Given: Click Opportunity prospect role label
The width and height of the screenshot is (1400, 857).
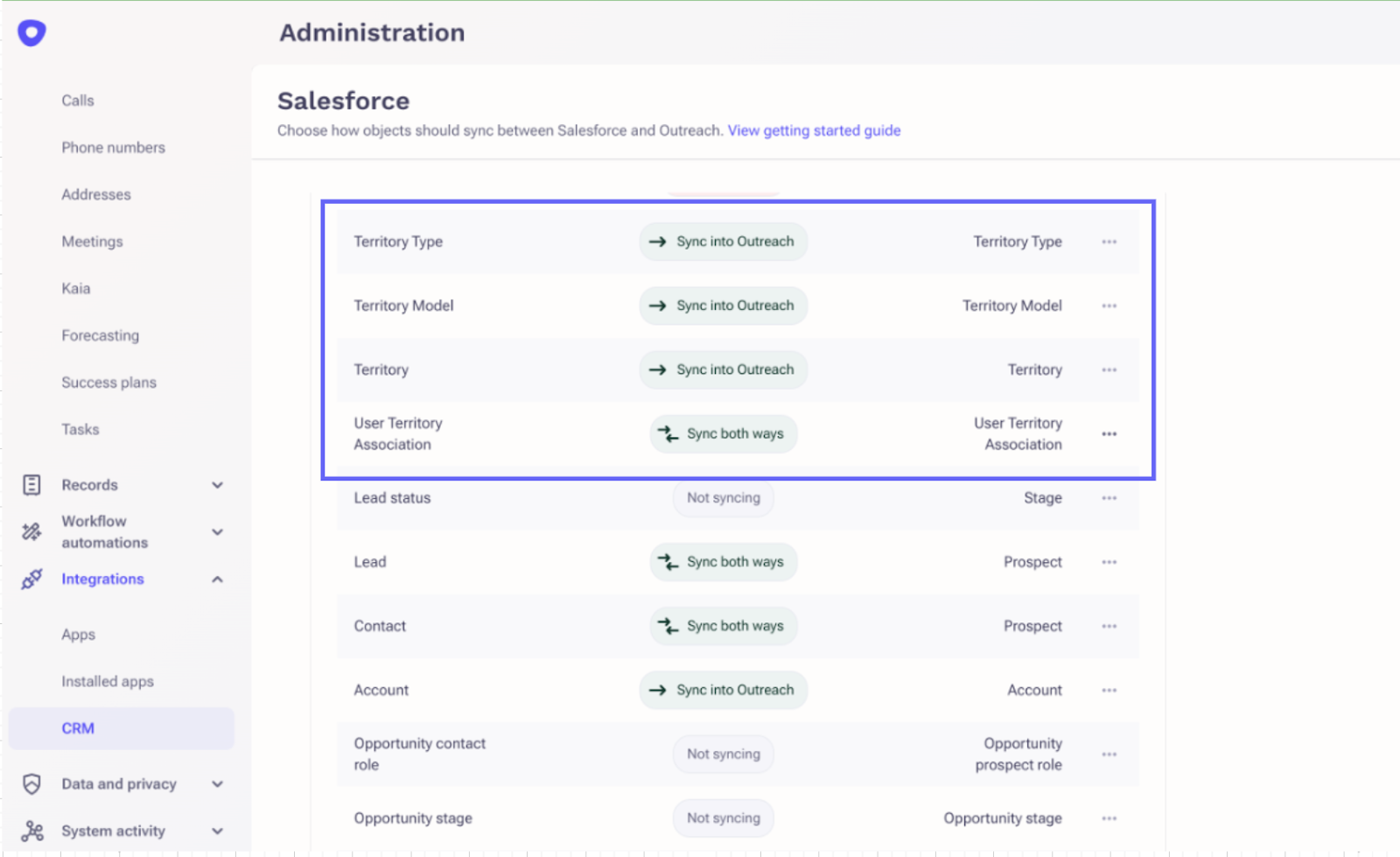Looking at the screenshot, I should point(1018,754).
